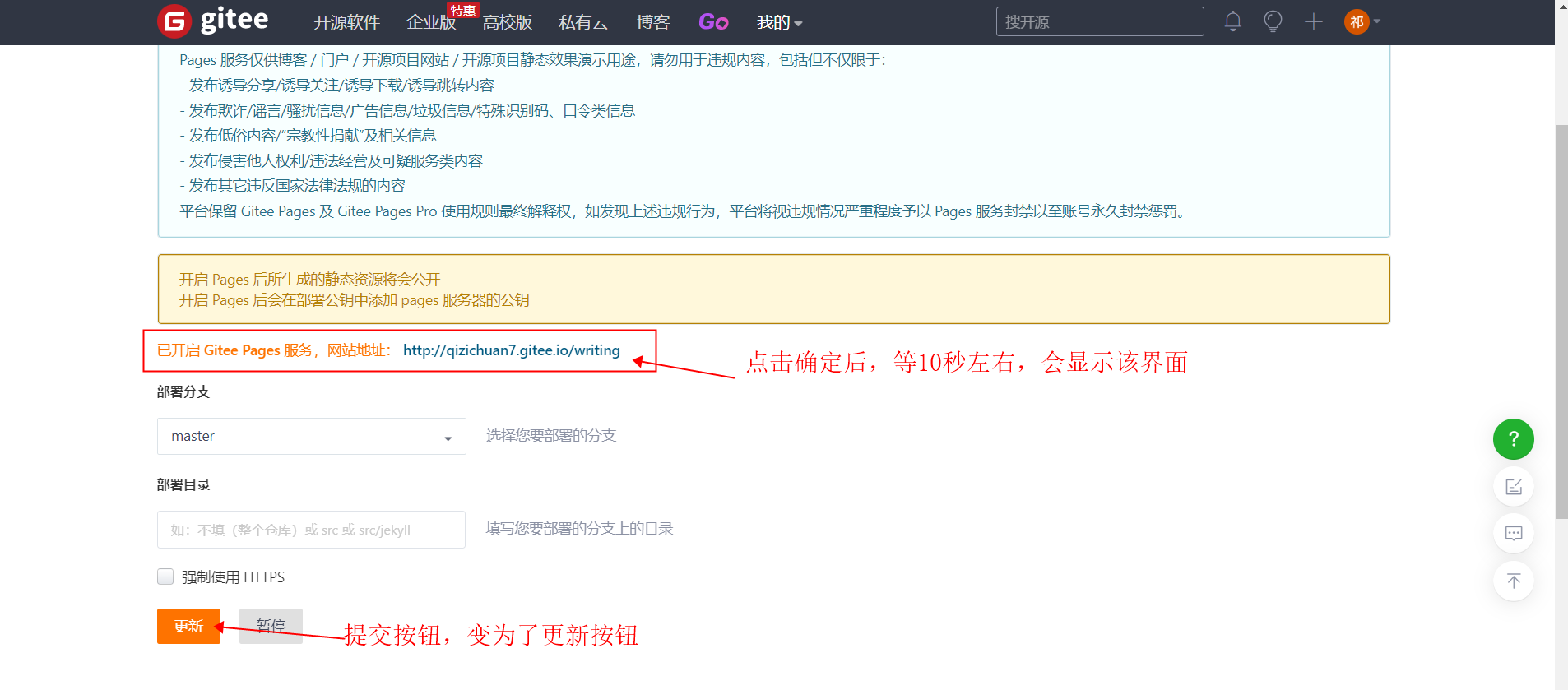
Task: Open the orange user avatar menu
Action: tap(1357, 21)
